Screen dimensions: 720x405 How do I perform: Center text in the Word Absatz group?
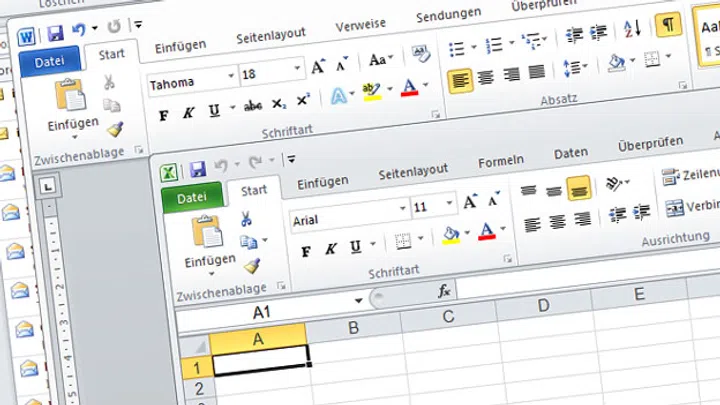tap(485, 78)
